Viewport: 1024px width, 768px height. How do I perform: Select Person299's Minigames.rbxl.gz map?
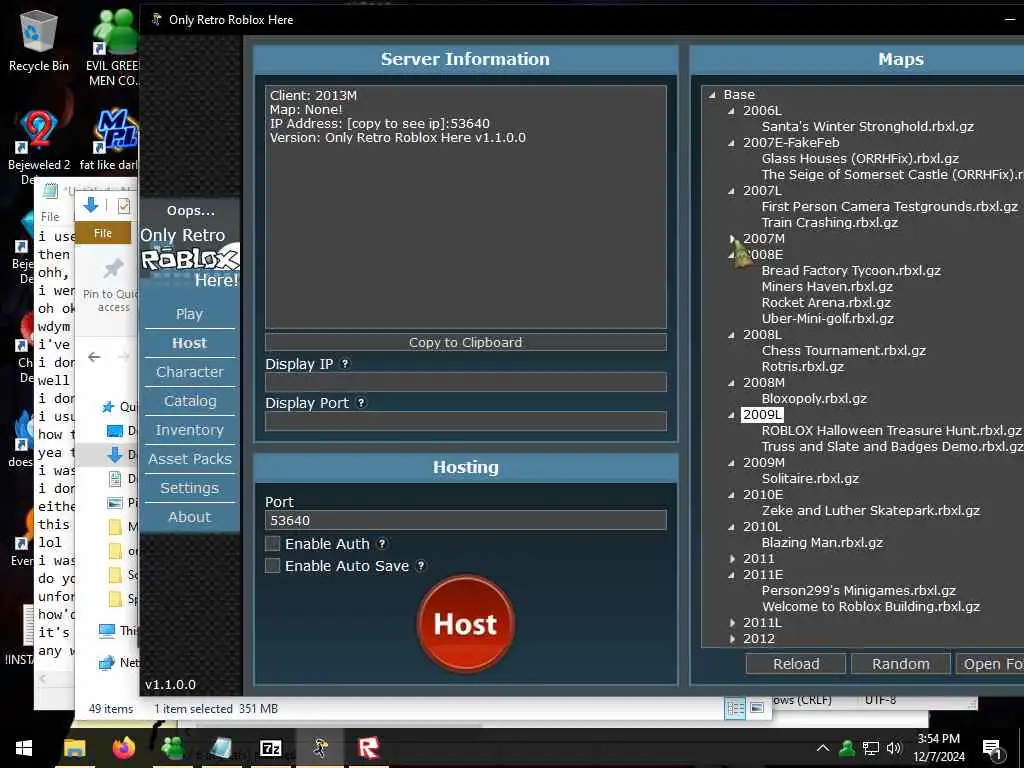(x=858, y=590)
